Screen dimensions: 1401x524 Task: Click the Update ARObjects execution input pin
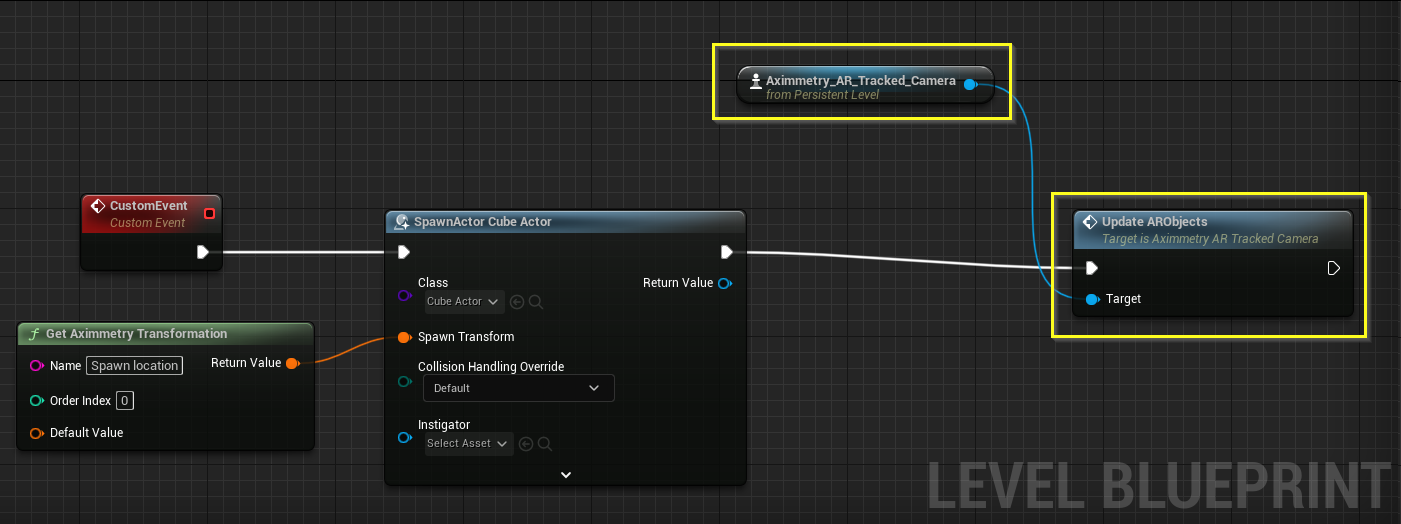1092,268
